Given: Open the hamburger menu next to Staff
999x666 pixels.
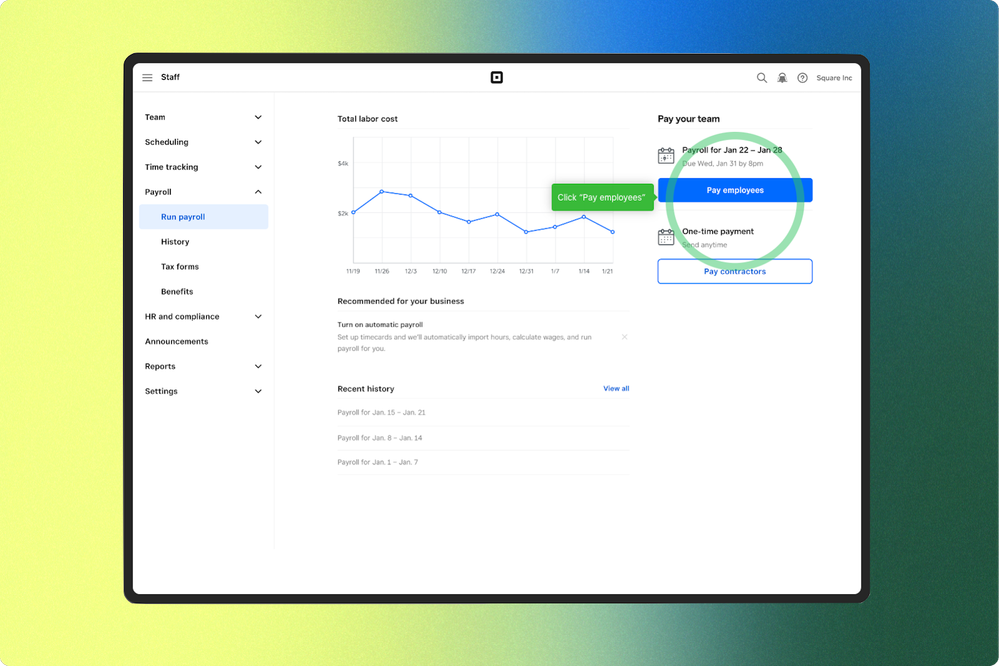Looking at the screenshot, I should 147,78.
